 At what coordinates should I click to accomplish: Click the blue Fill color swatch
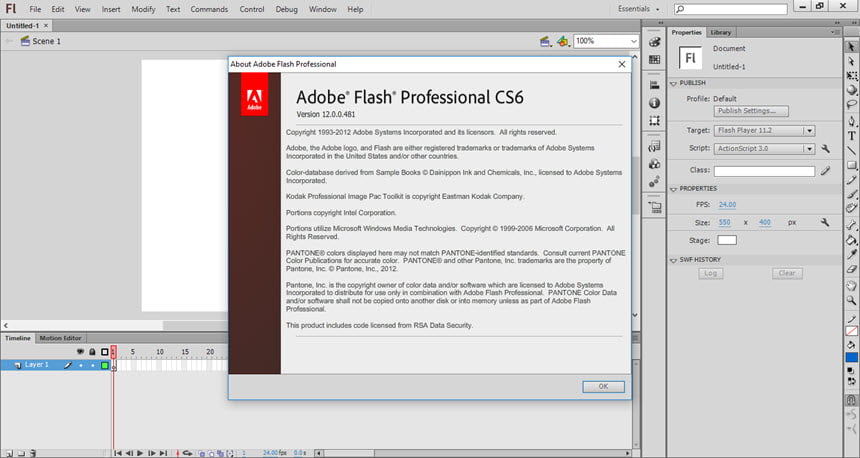coord(852,357)
